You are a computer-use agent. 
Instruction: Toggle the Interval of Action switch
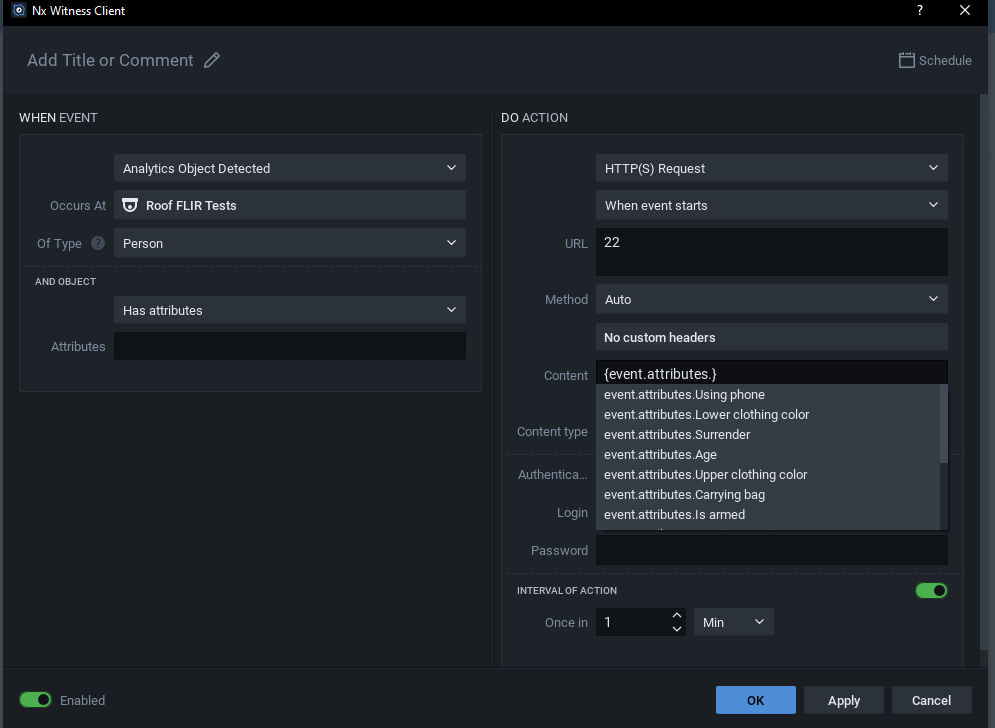point(931,590)
